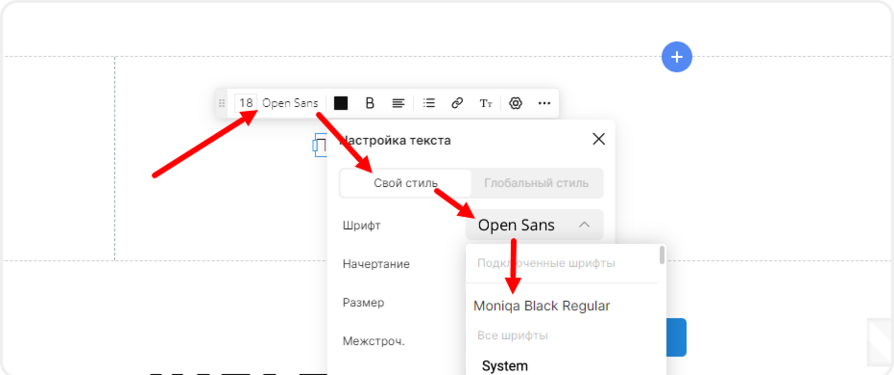Close the Настройка текста panel

click(x=599, y=139)
